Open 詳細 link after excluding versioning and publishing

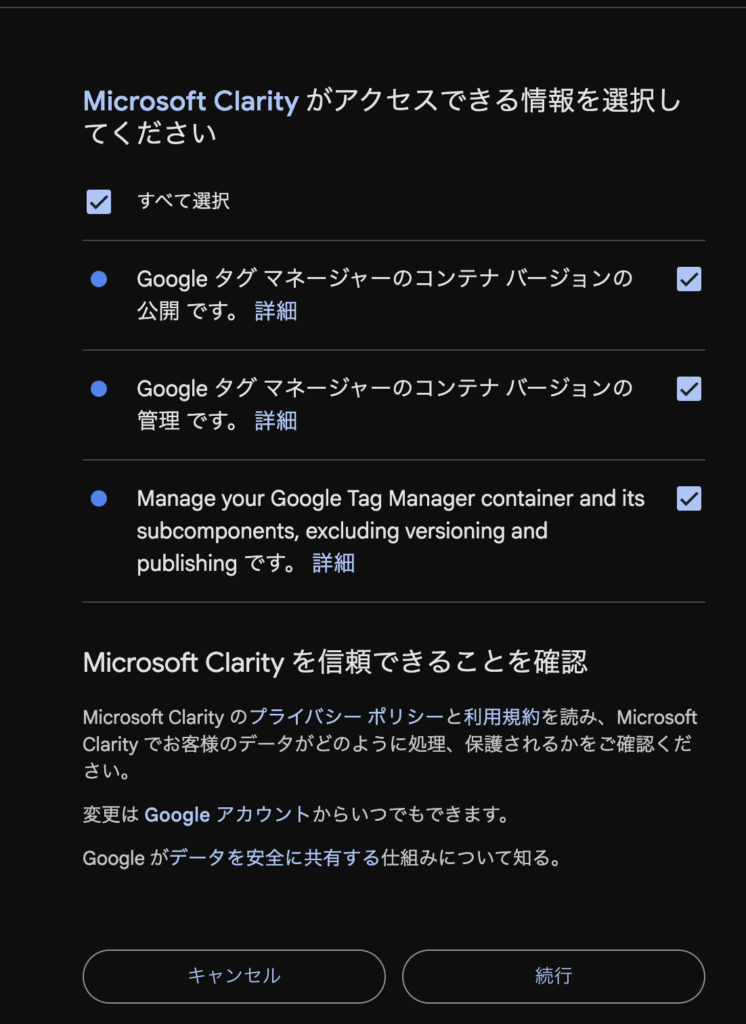point(333,563)
